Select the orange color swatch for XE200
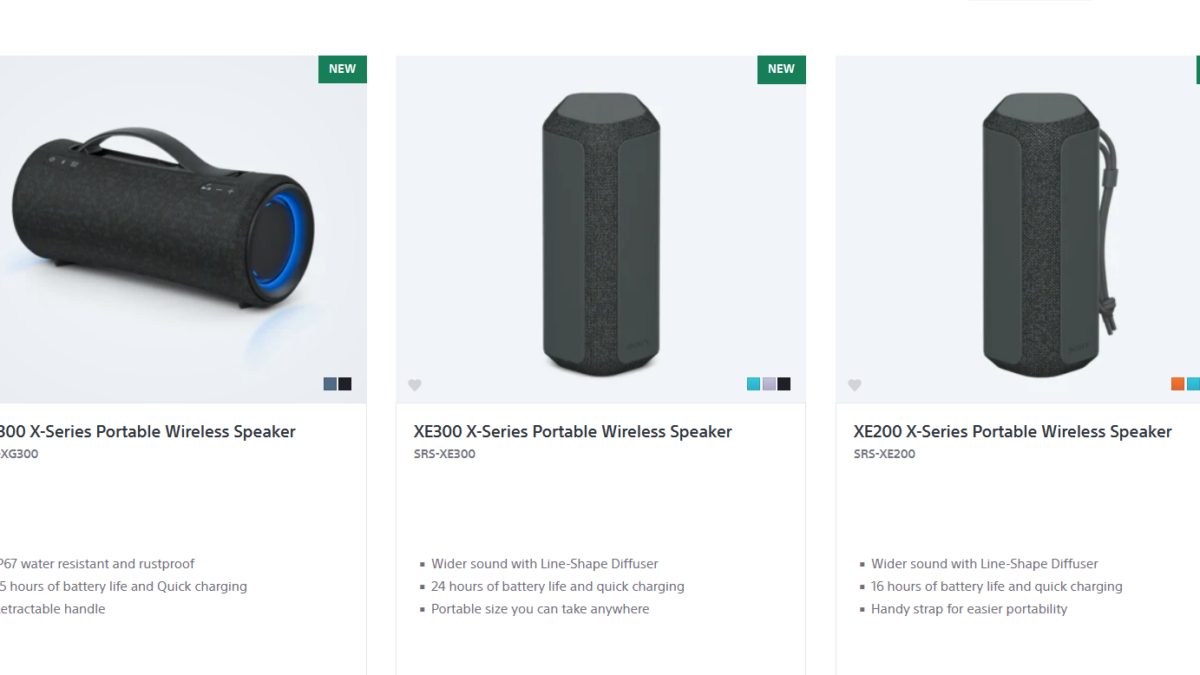This screenshot has height=675, width=1200. pos(1178,384)
